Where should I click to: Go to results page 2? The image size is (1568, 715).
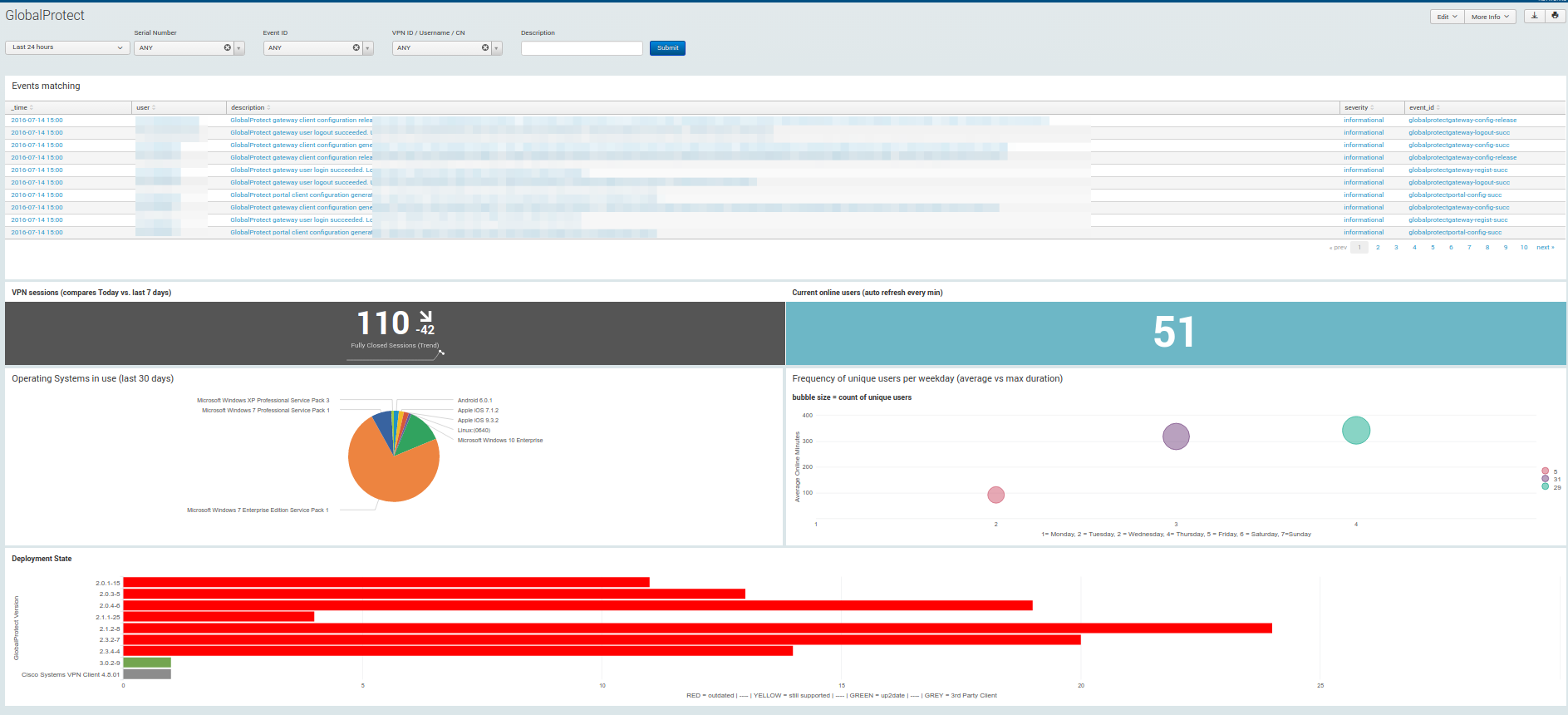[x=1378, y=248]
